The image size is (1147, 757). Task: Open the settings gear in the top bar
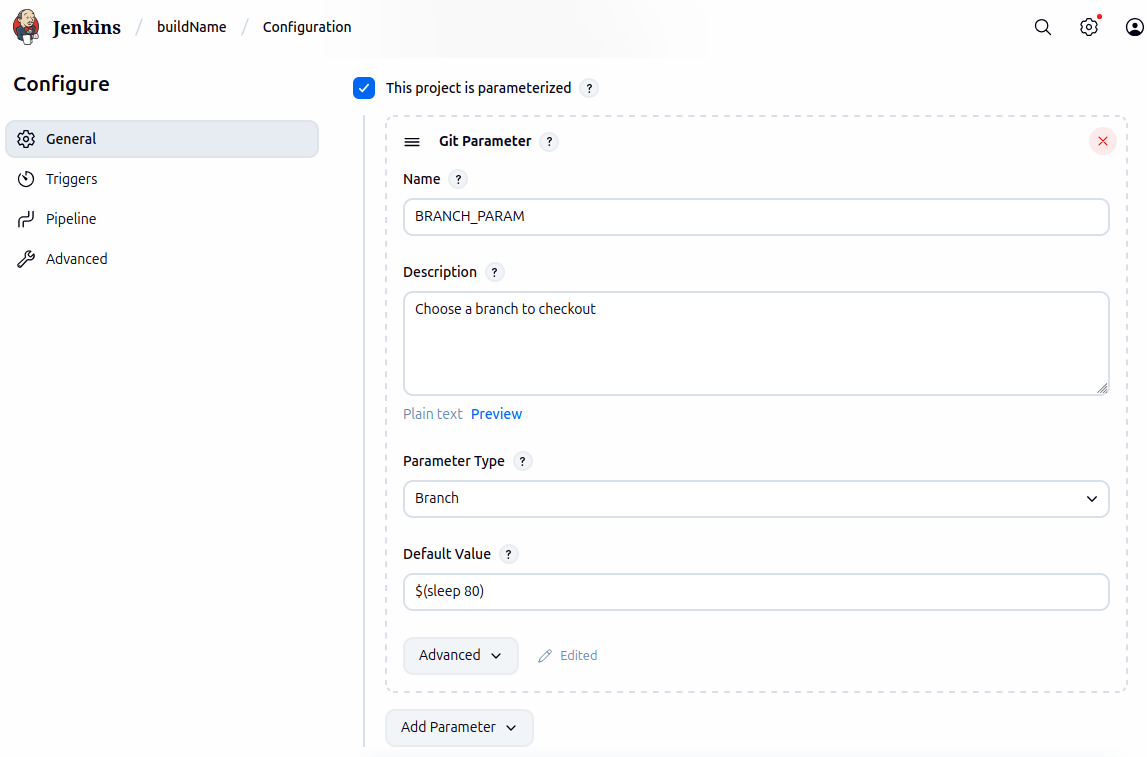coord(1088,27)
